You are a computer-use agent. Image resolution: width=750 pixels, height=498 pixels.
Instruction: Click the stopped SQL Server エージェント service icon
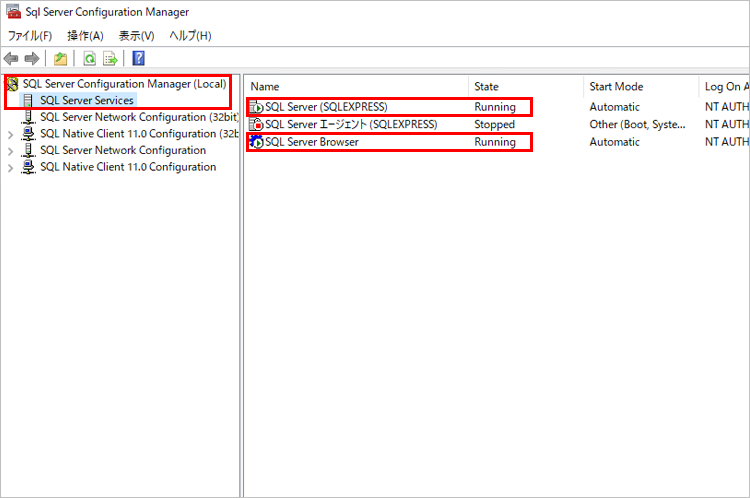click(256, 124)
